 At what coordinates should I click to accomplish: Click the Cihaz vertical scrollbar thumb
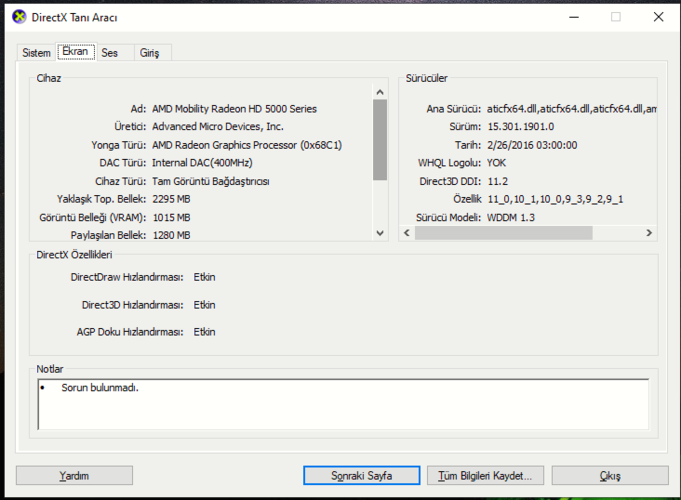[x=380, y=139]
